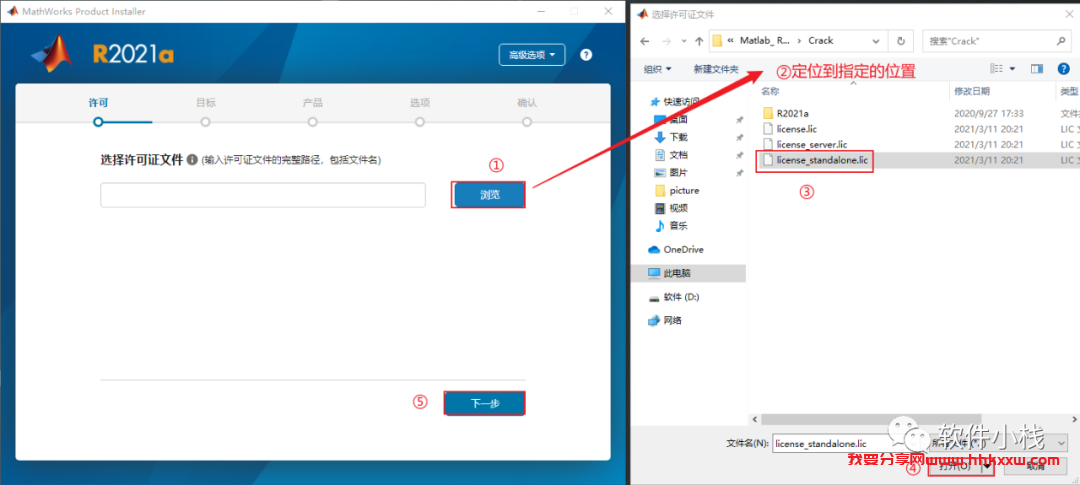Image resolution: width=1080 pixels, height=485 pixels.
Task: Click the up-folder arrow in file dialog
Action: click(x=699, y=41)
